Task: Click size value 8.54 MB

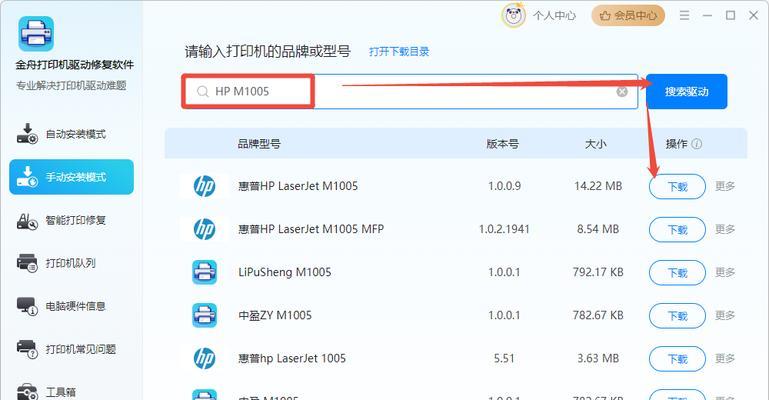Action: (598, 229)
